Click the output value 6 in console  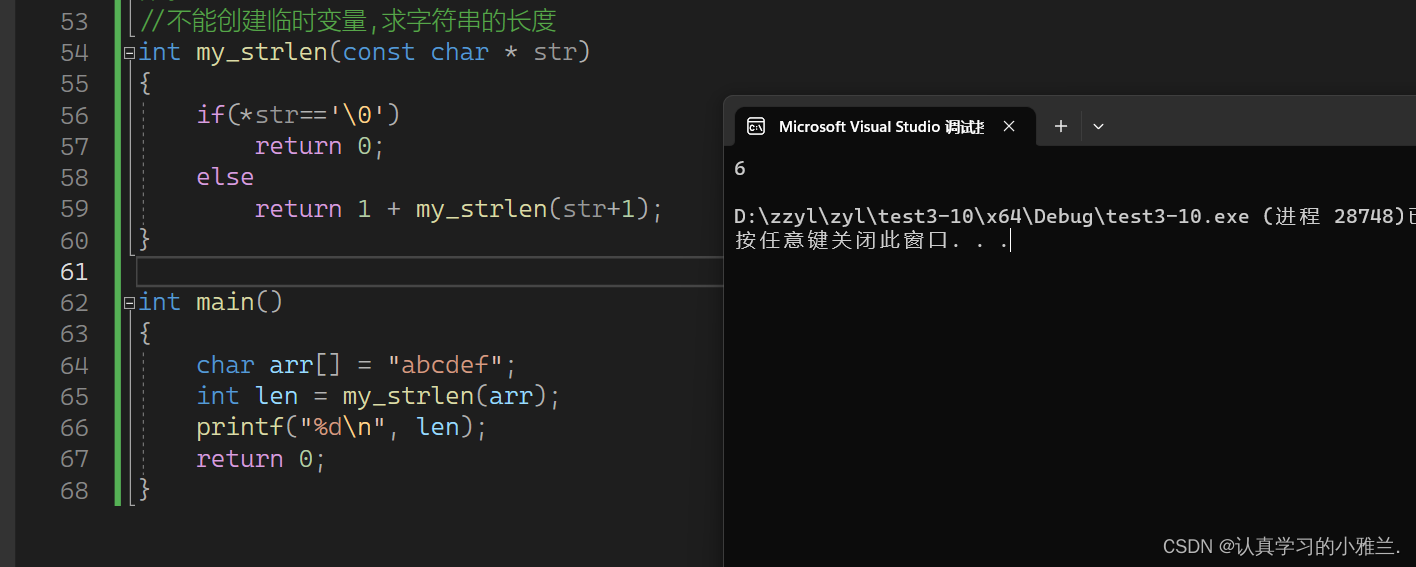740,169
